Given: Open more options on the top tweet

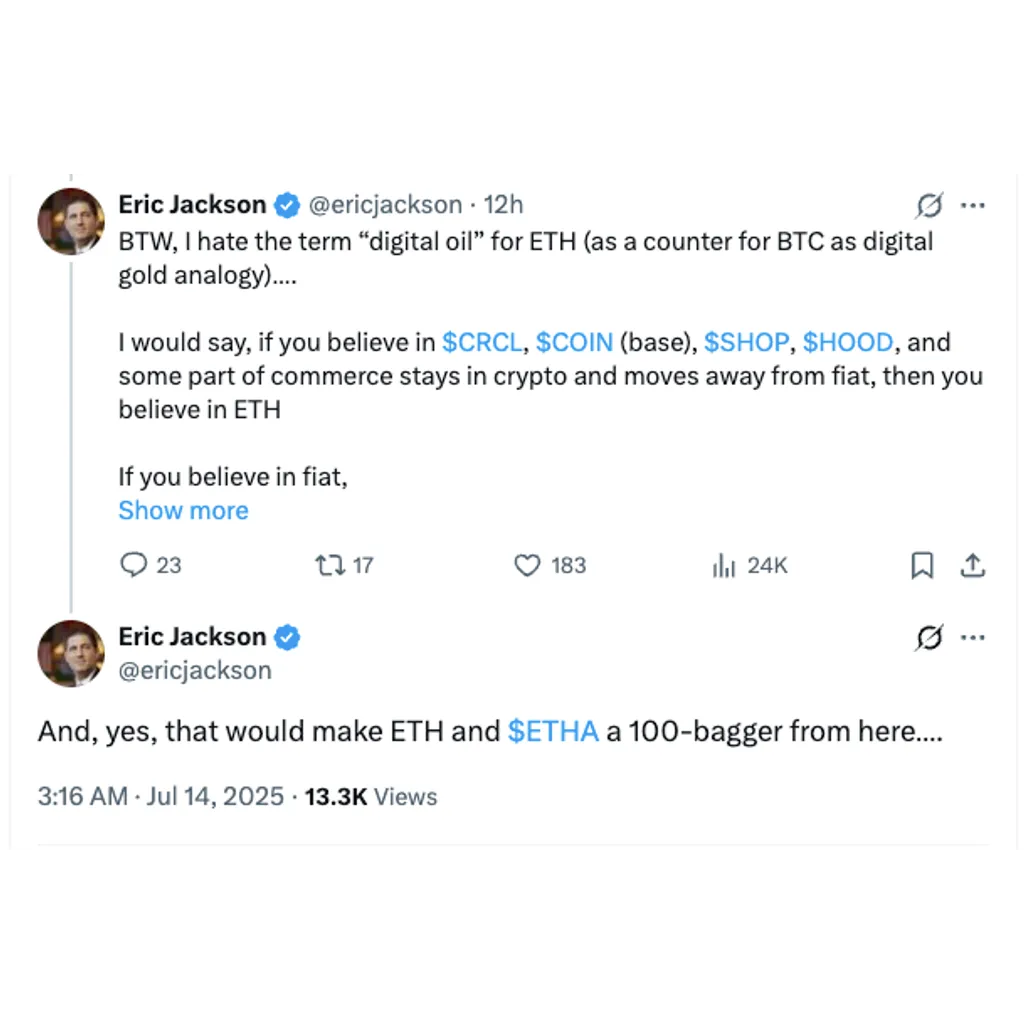Looking at the screenshot, I should pos(972,206).
